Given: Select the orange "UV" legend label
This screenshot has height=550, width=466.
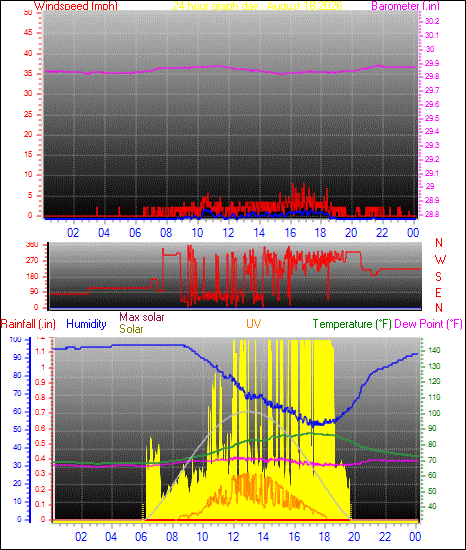Looking at the screenshot, I should pos(254,324).
